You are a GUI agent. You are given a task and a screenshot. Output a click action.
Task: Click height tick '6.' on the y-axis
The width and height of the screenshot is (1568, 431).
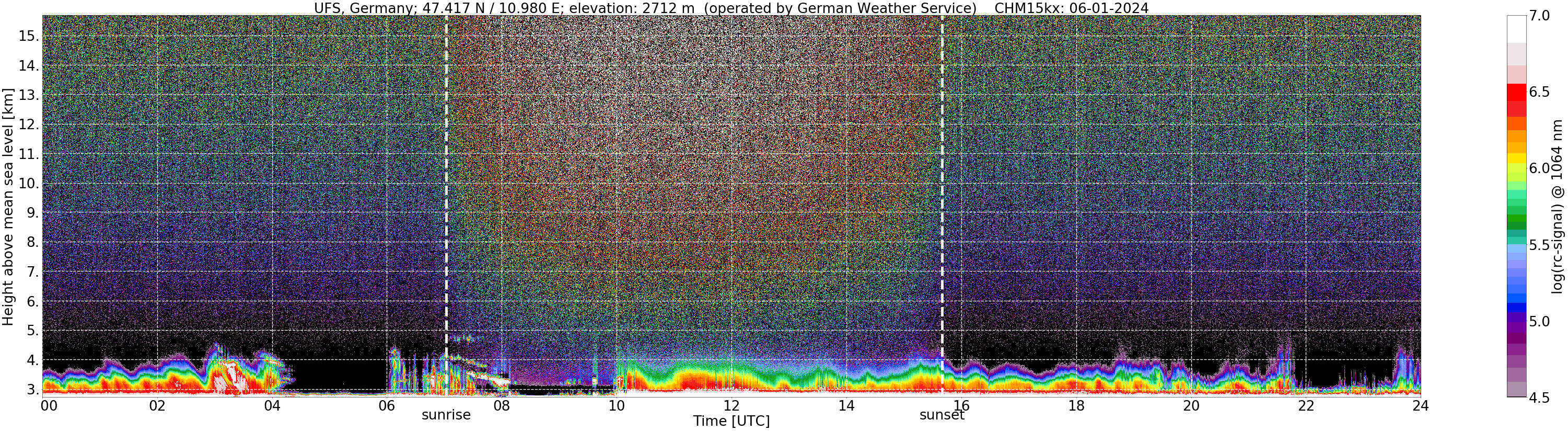pos(32,301)
